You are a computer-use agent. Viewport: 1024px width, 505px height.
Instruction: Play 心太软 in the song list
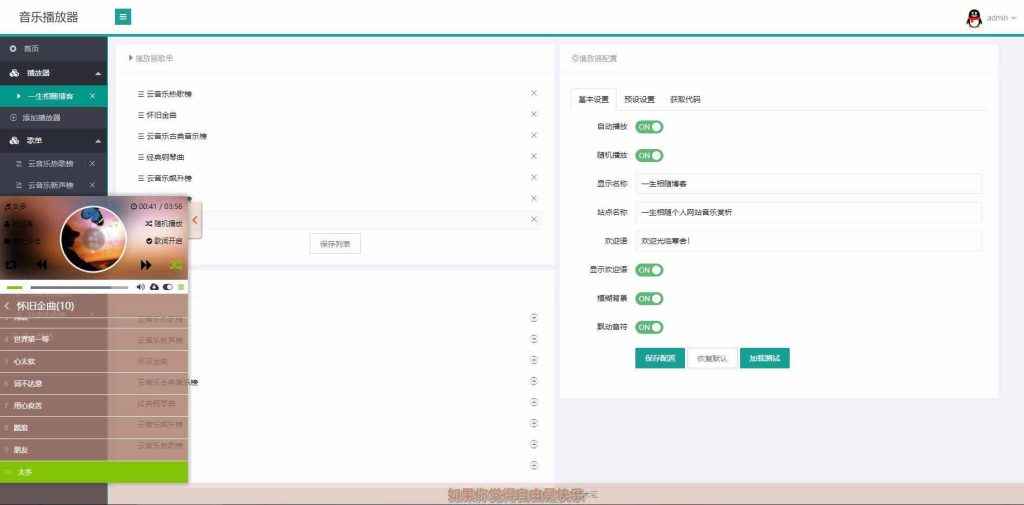(x=94, y=361)
